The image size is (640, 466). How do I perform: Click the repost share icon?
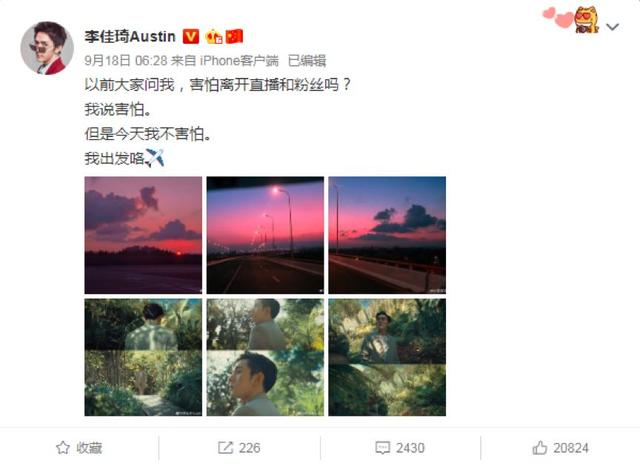click(x=225, y=448)
